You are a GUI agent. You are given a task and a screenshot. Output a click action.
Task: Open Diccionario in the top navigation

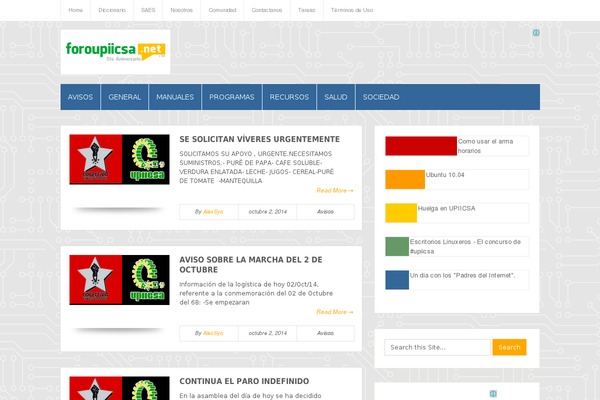click(112, 10)
